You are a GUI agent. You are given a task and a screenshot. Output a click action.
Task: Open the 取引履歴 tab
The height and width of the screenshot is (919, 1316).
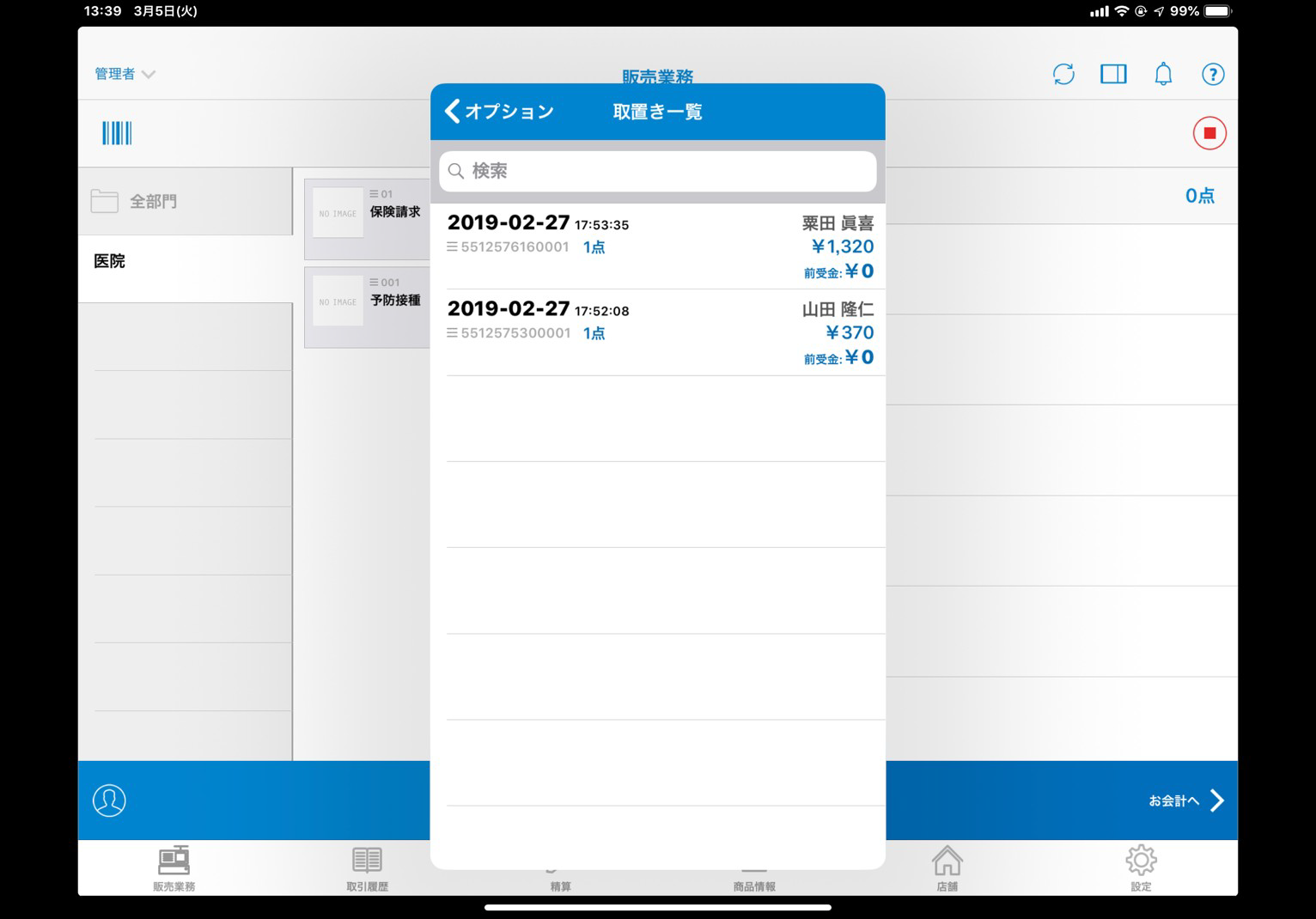coord(367,867)
